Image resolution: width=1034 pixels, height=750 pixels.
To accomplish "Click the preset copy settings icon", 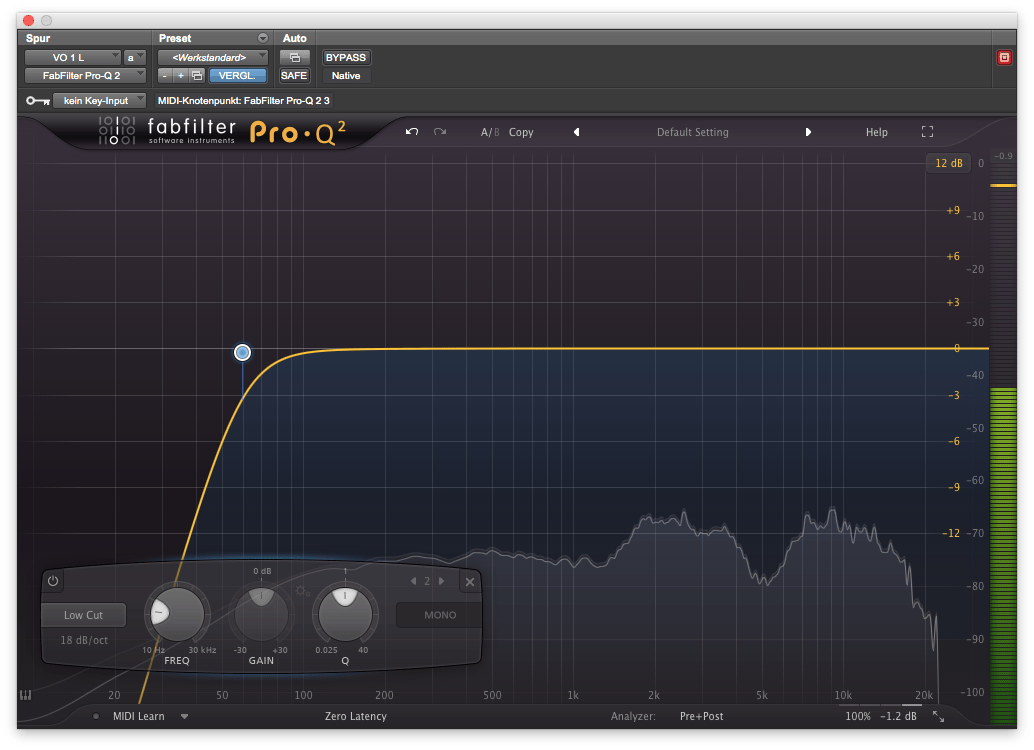I will coord(197,76).
